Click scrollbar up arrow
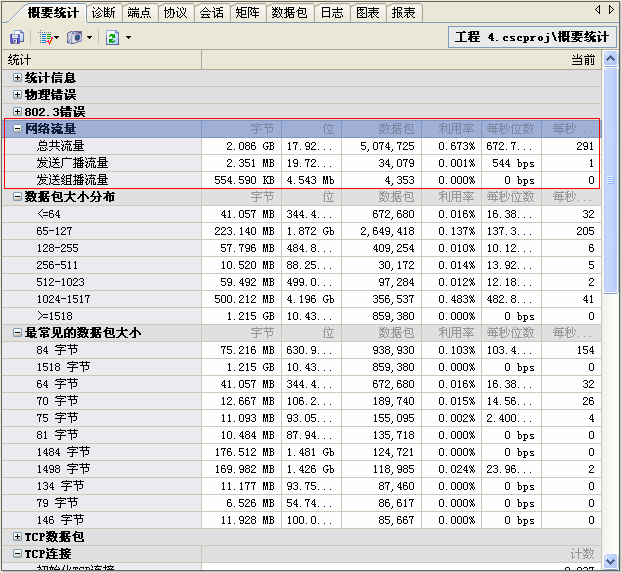Screen dimensions: 622x573 610,60
